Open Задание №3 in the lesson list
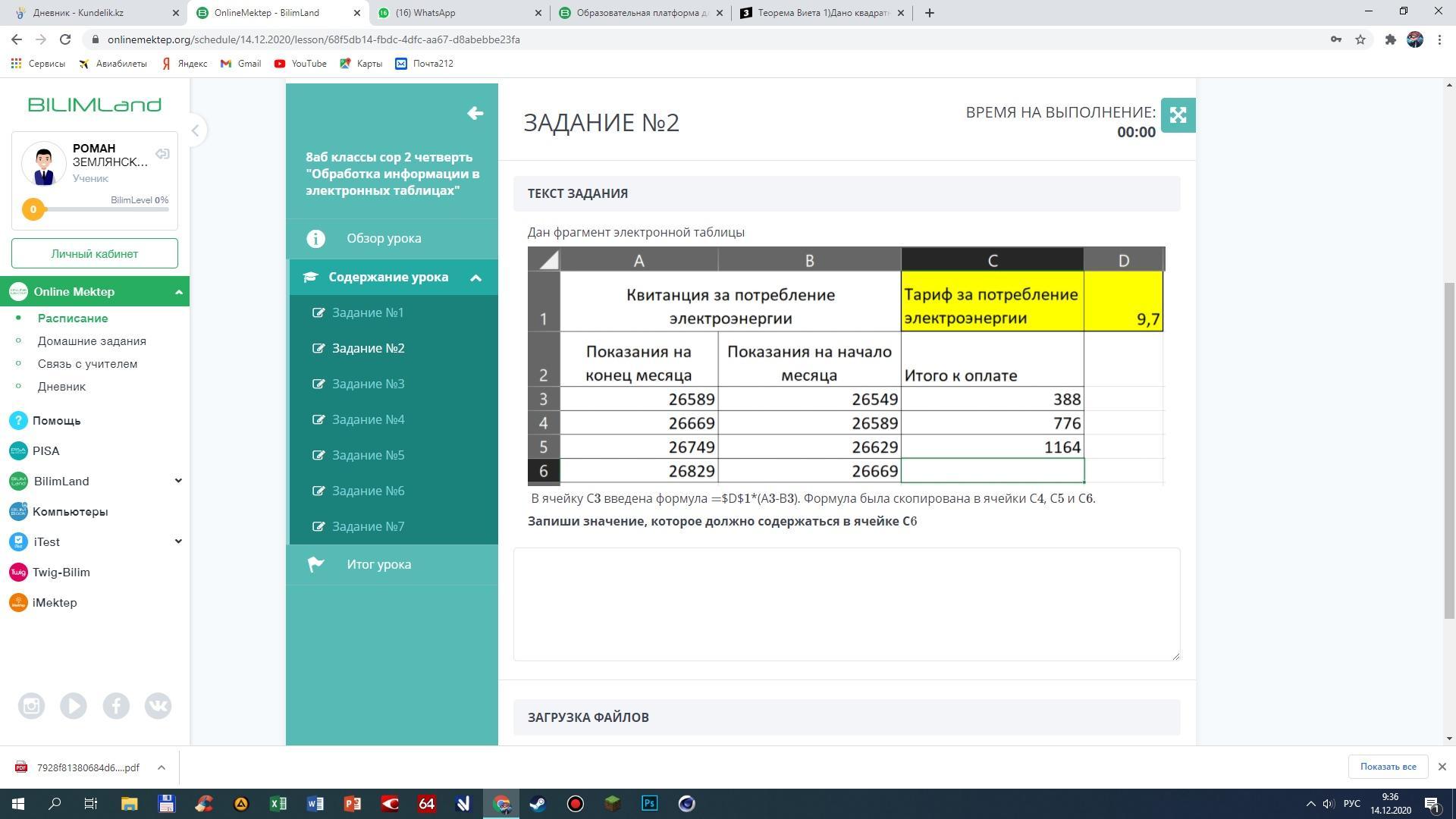The height and width of the screenshot is (819, 1456). point(368,384)
